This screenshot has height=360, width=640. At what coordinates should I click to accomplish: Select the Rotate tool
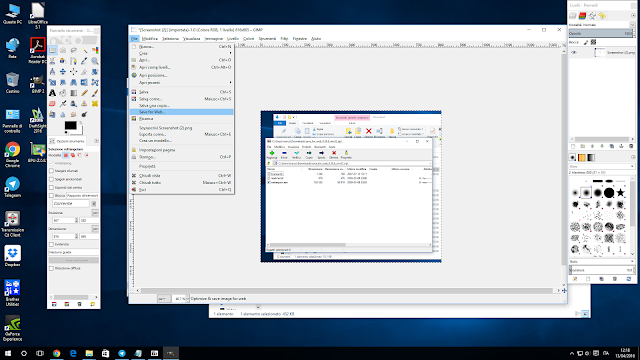pos(95,71)
